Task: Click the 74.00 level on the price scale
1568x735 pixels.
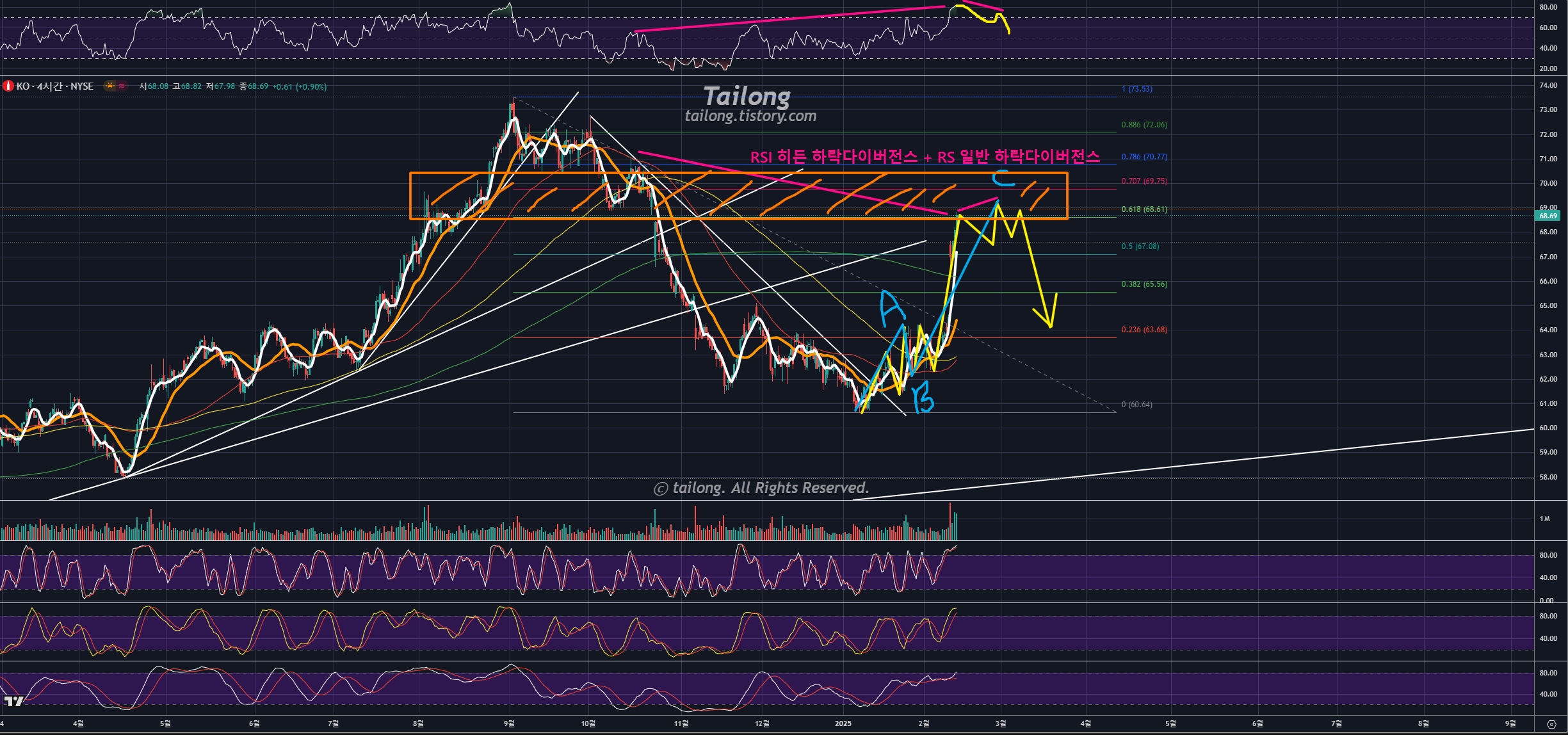Action: click(1548, 86)
